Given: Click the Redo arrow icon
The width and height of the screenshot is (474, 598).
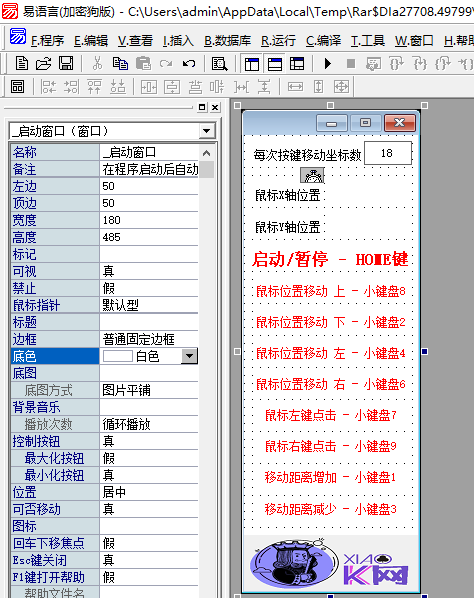Looking at the screenshot, I should point(166,63).
